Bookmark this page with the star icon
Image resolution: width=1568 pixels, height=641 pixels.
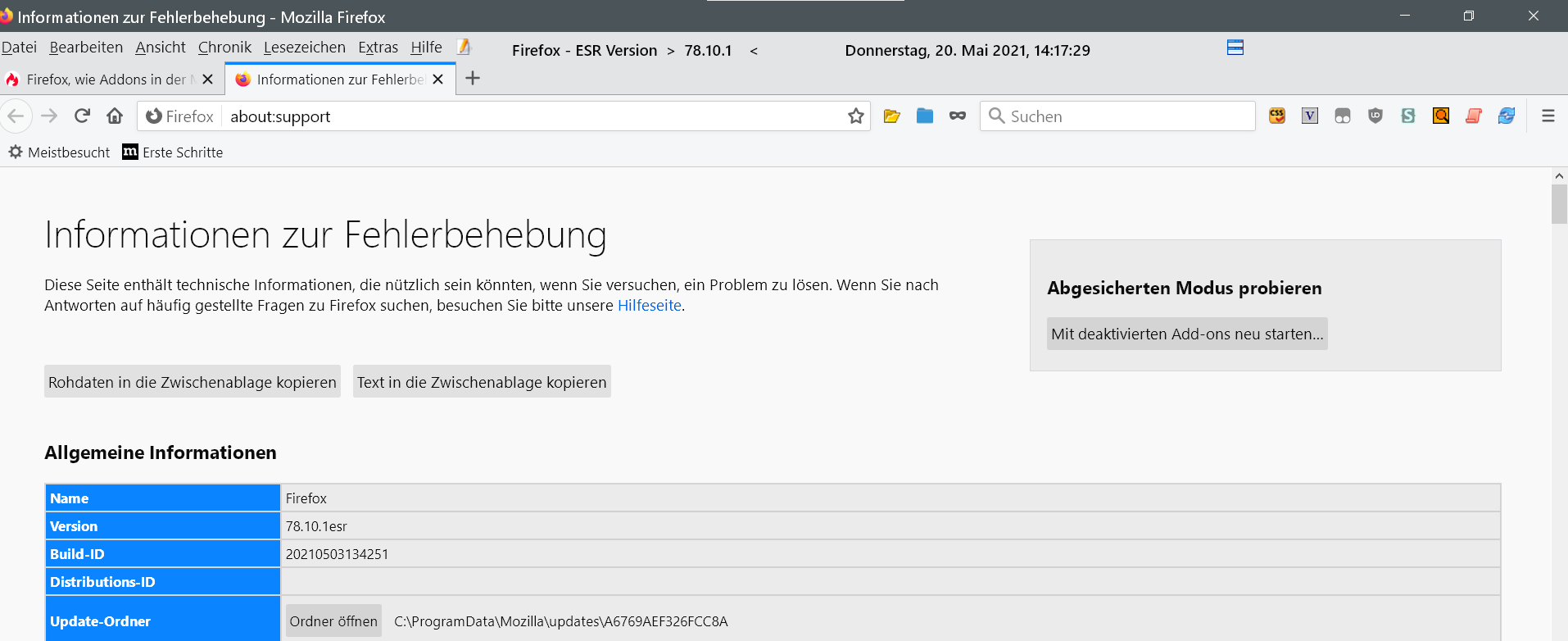856,116
